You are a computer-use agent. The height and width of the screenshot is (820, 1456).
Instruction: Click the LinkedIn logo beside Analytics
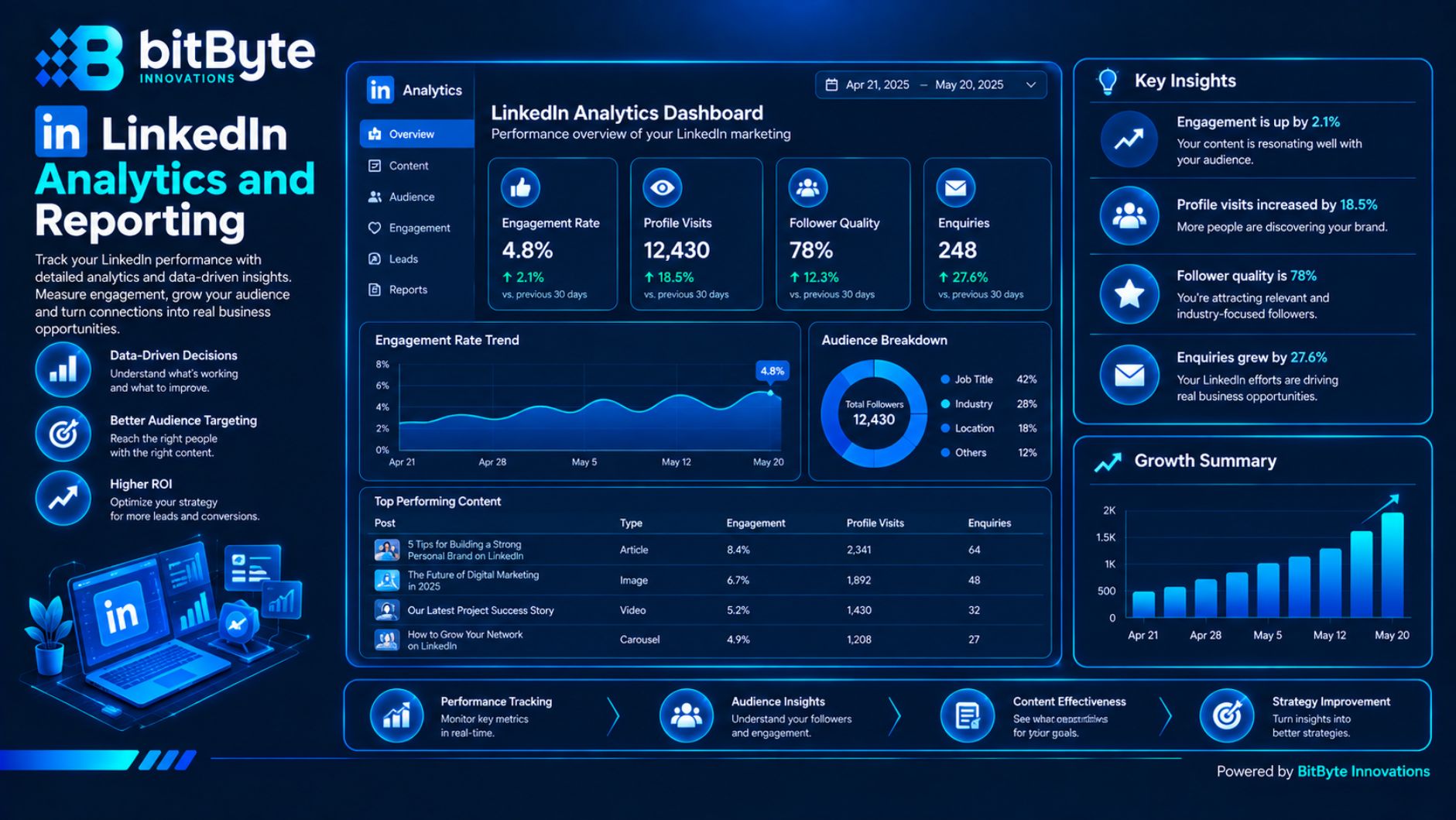pos(380,91)
